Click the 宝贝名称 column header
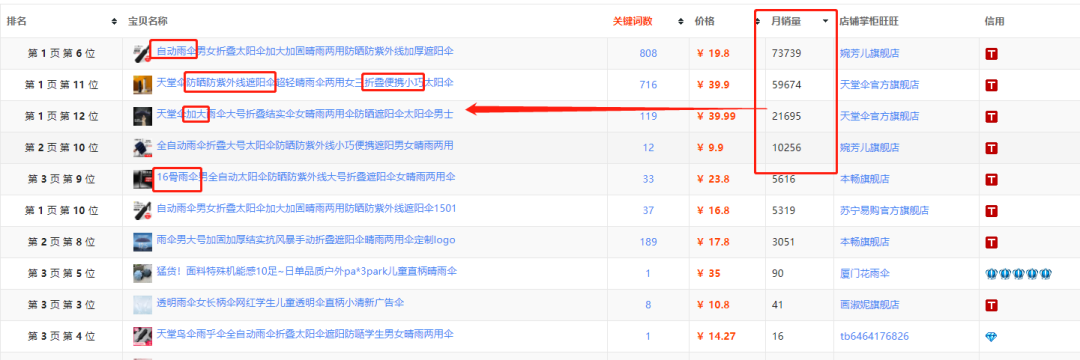Image resolution: width=1080 pixels, height=360 pixels. 147,21
